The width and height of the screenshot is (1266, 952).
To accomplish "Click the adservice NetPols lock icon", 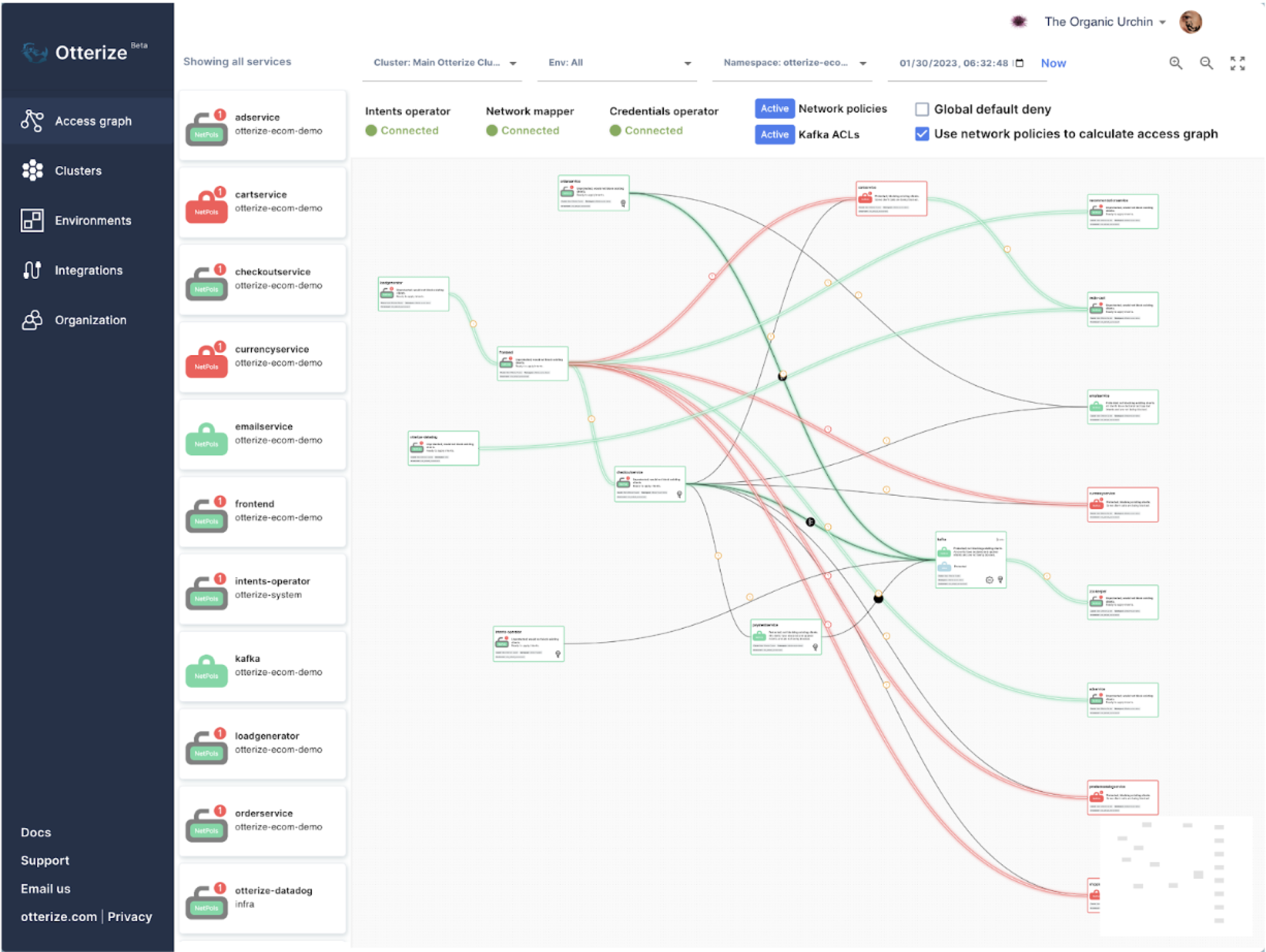I will (x=207, y=128).
